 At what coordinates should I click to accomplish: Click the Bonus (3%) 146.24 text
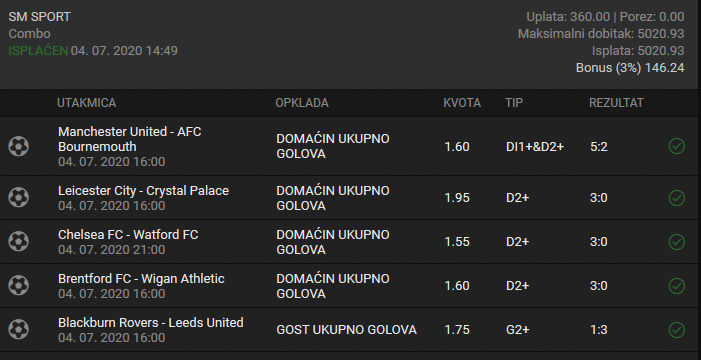[630, 68]
